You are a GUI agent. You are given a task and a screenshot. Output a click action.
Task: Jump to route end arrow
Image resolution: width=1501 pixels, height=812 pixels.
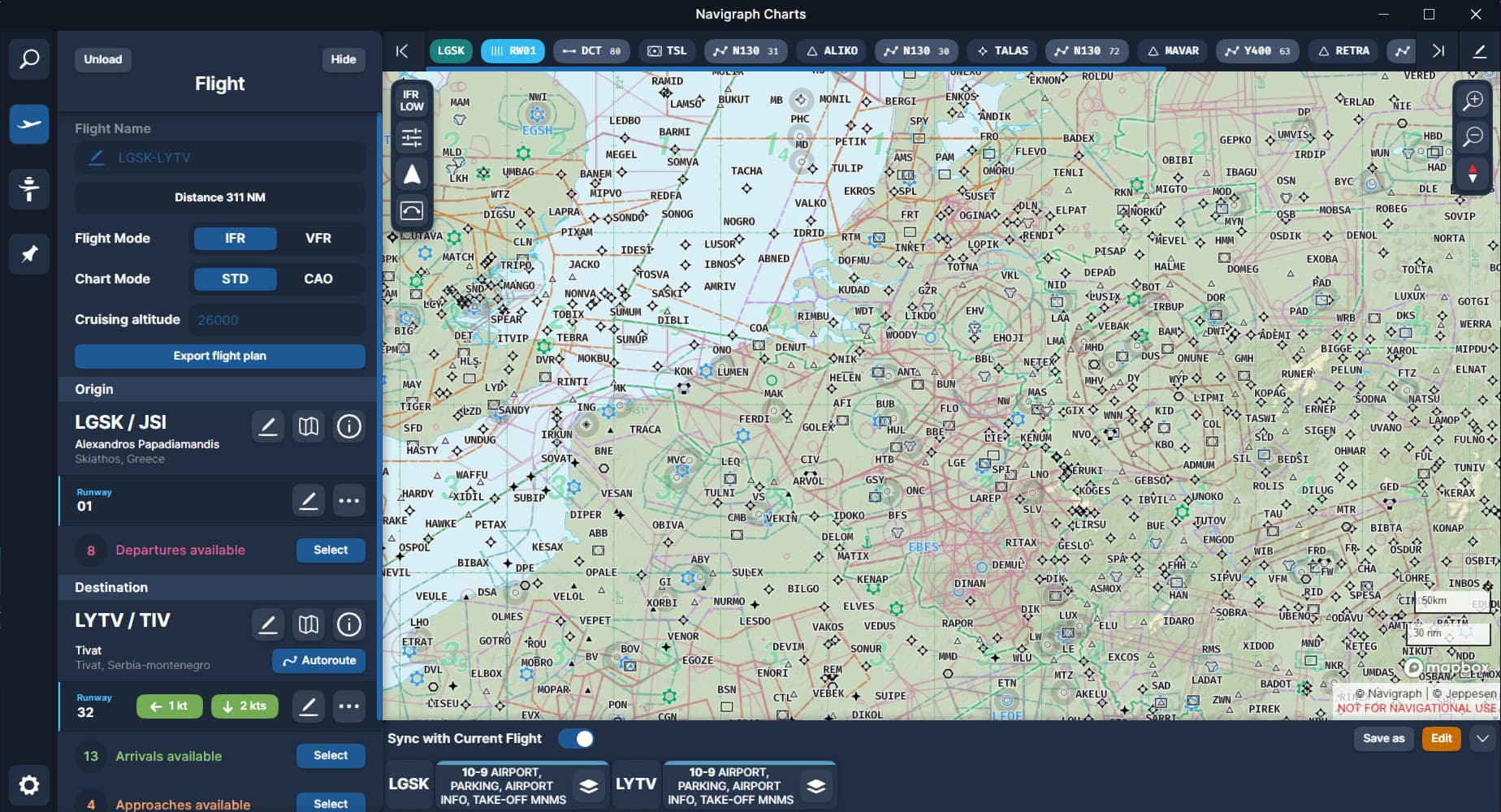(1438, 50)
